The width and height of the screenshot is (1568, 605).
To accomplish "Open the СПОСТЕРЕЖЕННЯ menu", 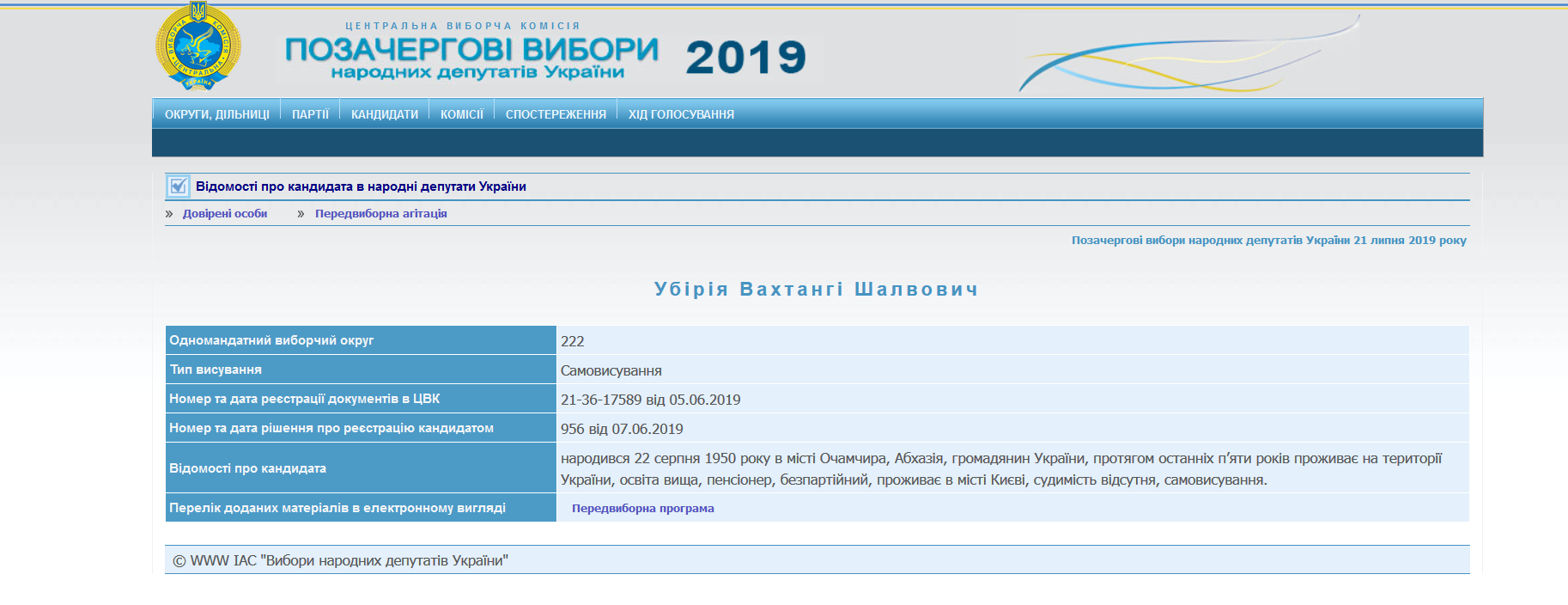I will [556, 114].
